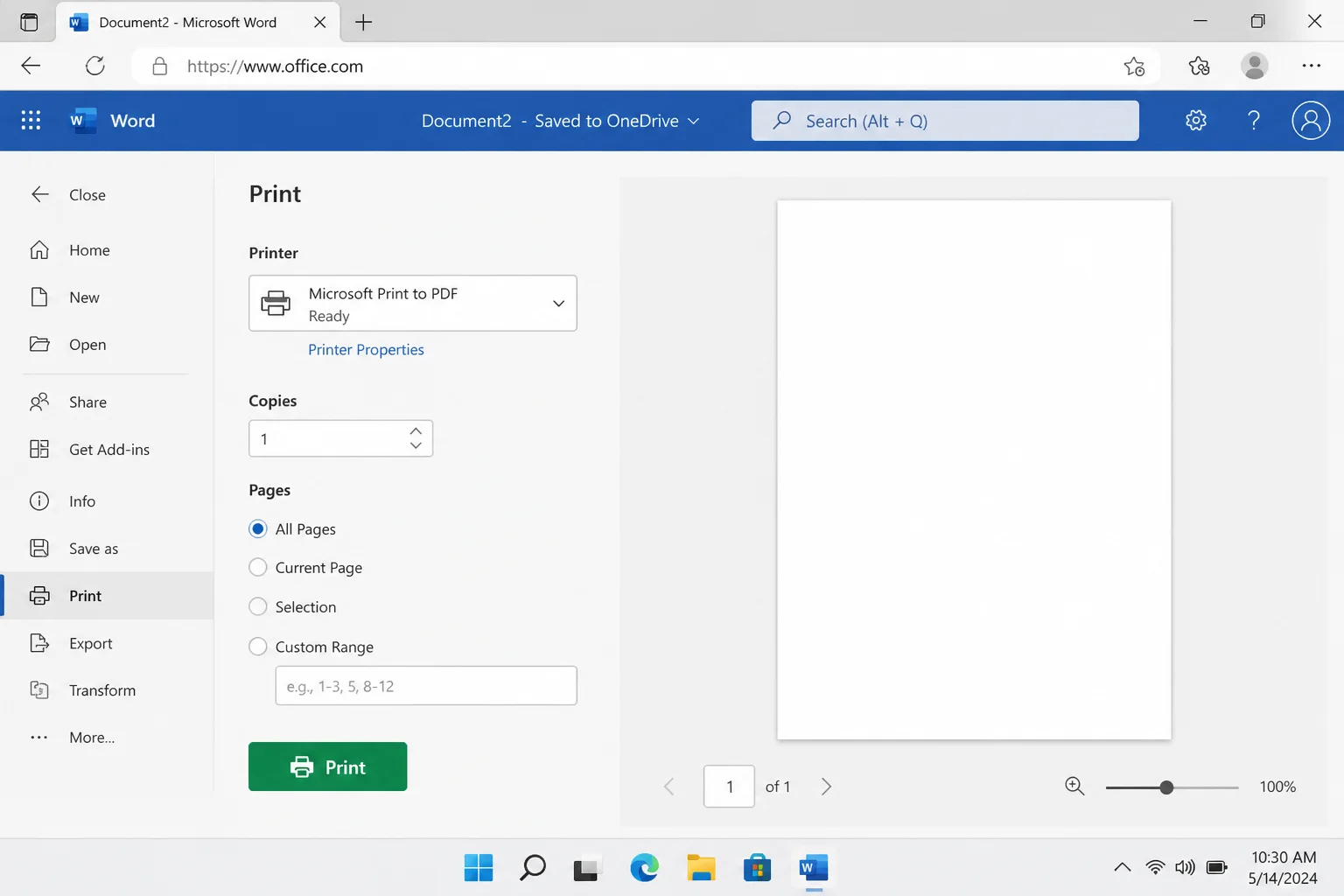Open Microsoft Store from taskbar
Image resolution: width=1344 pixels, height=896 pixels.
[x=757, y=868]
